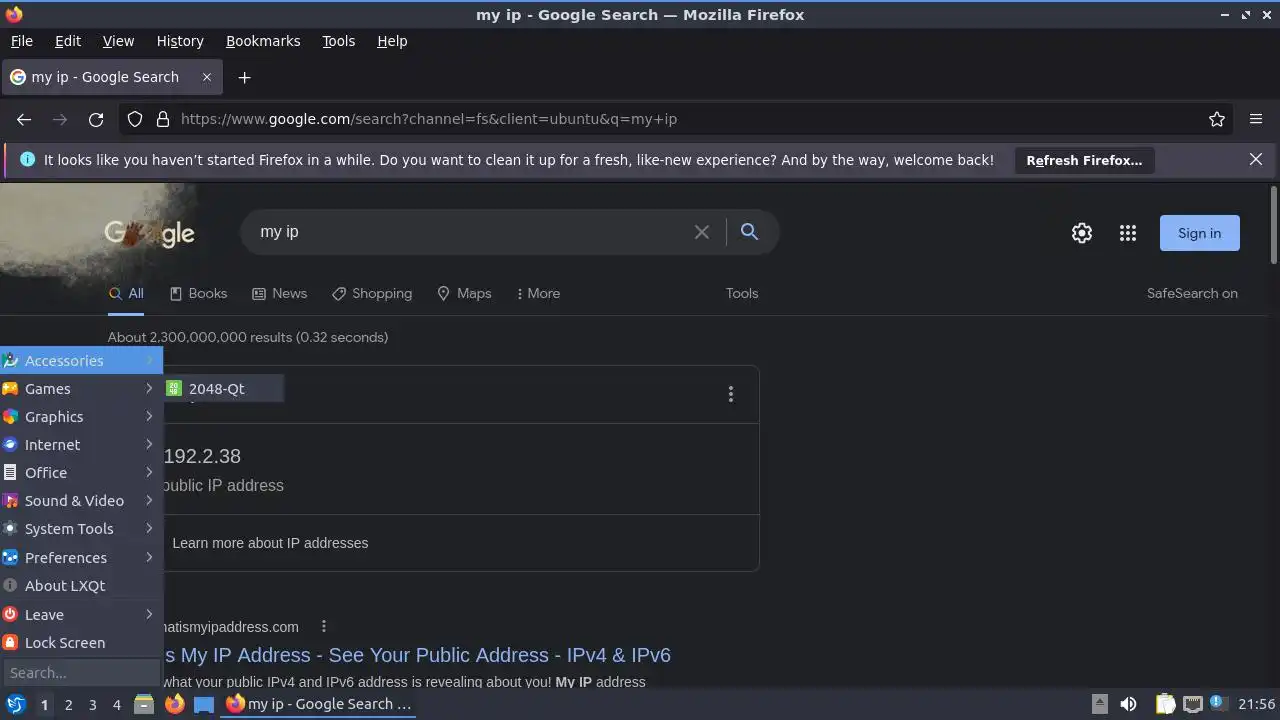Switch to virtual desktop 2
1280x720 pixels.
click(68, 705)
